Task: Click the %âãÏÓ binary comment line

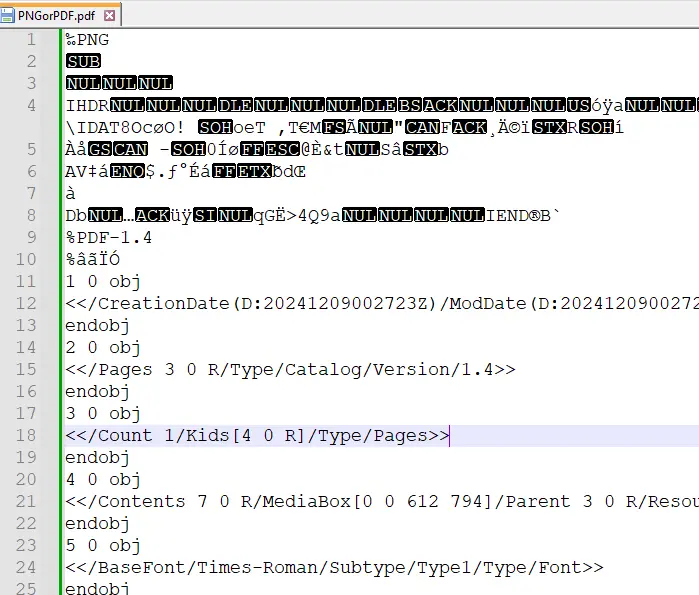Action: (93, 259)
